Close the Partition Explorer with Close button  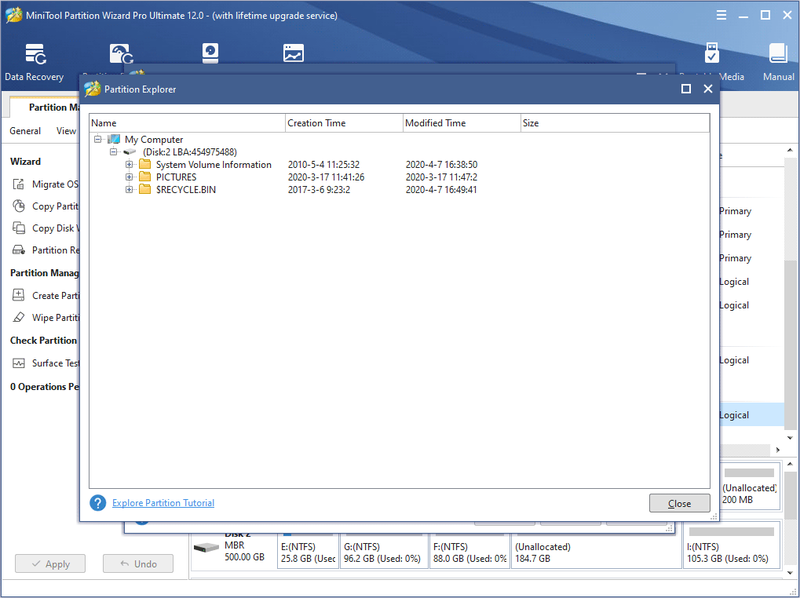click(x=679, y=504)
